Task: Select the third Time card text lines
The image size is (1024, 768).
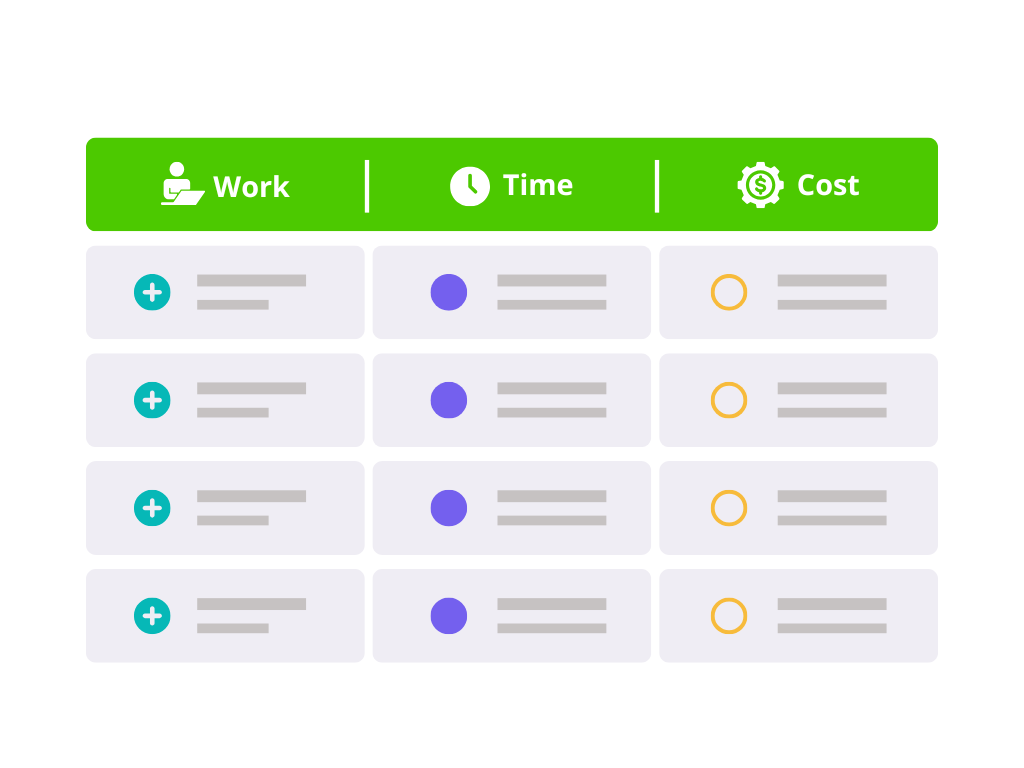Action: coord(552,508)
